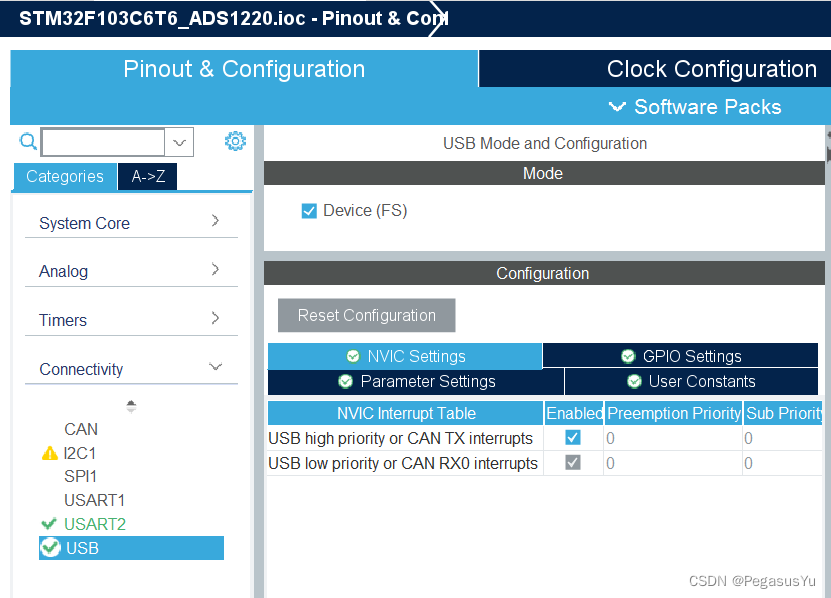This screenshot has width=831, height=598.
Task: Click 'USB low priority or CAN RX0 interrupts' row
Action: pos(403,463)
